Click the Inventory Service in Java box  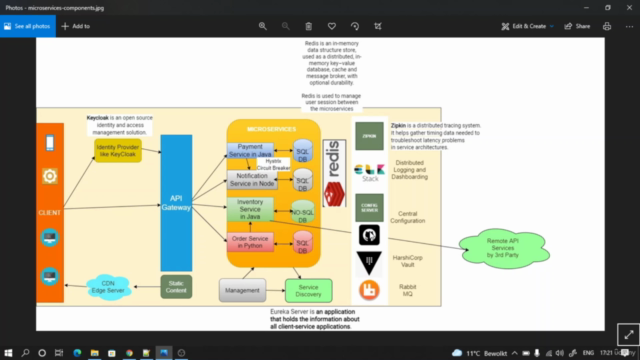coord(250,209)
